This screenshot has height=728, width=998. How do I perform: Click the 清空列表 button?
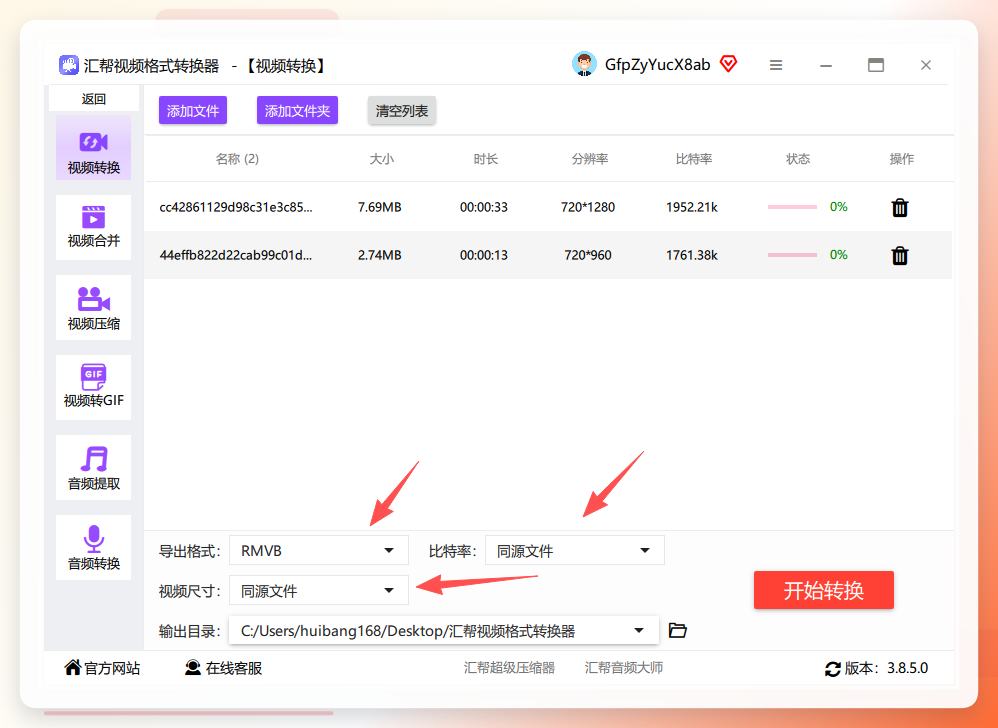click(402, 111)
